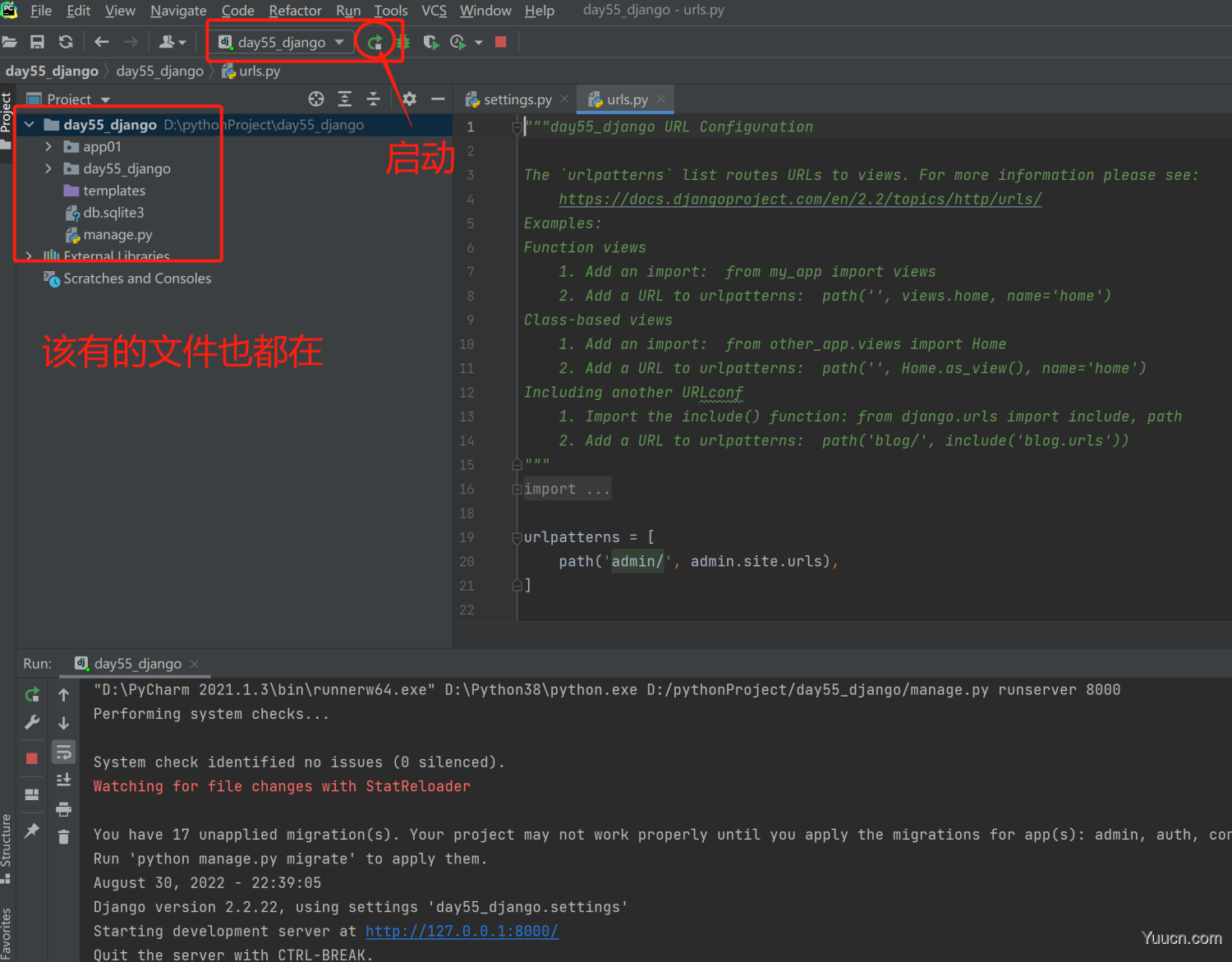This screenshot has width=1232, height=962.
Task: Stop the process in the Run panel
Action: (32, 758)
